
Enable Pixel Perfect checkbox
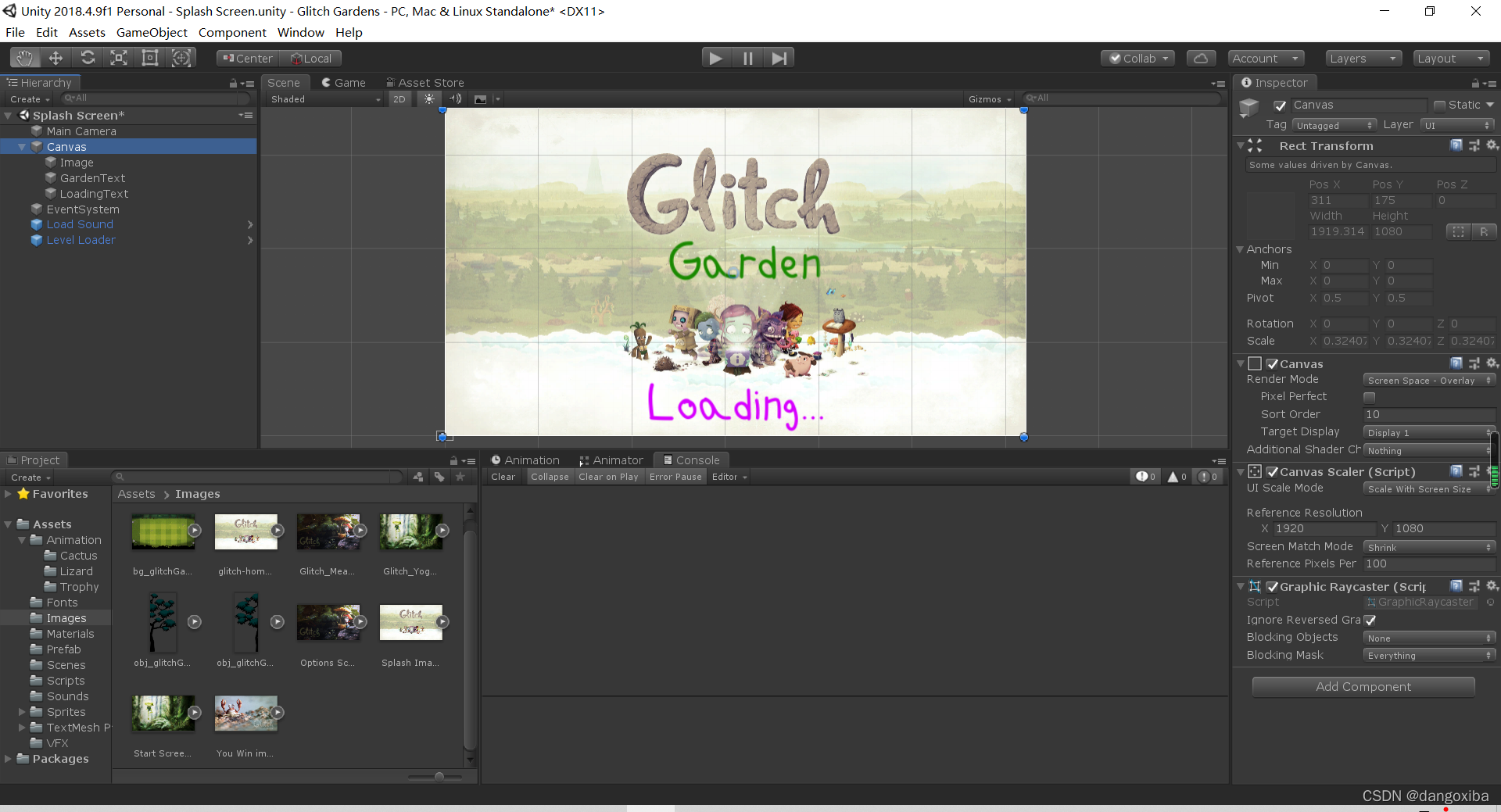click(x=1370, y=397)
